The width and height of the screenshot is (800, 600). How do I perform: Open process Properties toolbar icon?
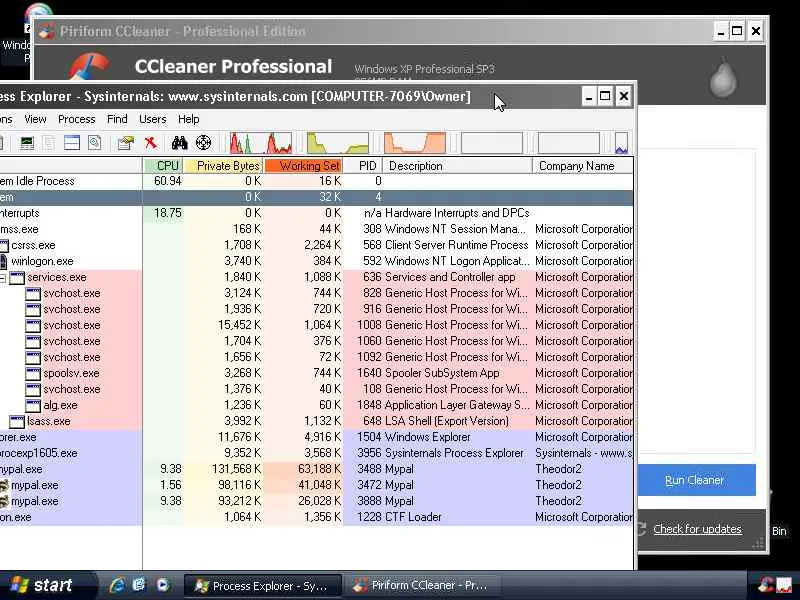point(126,143)
